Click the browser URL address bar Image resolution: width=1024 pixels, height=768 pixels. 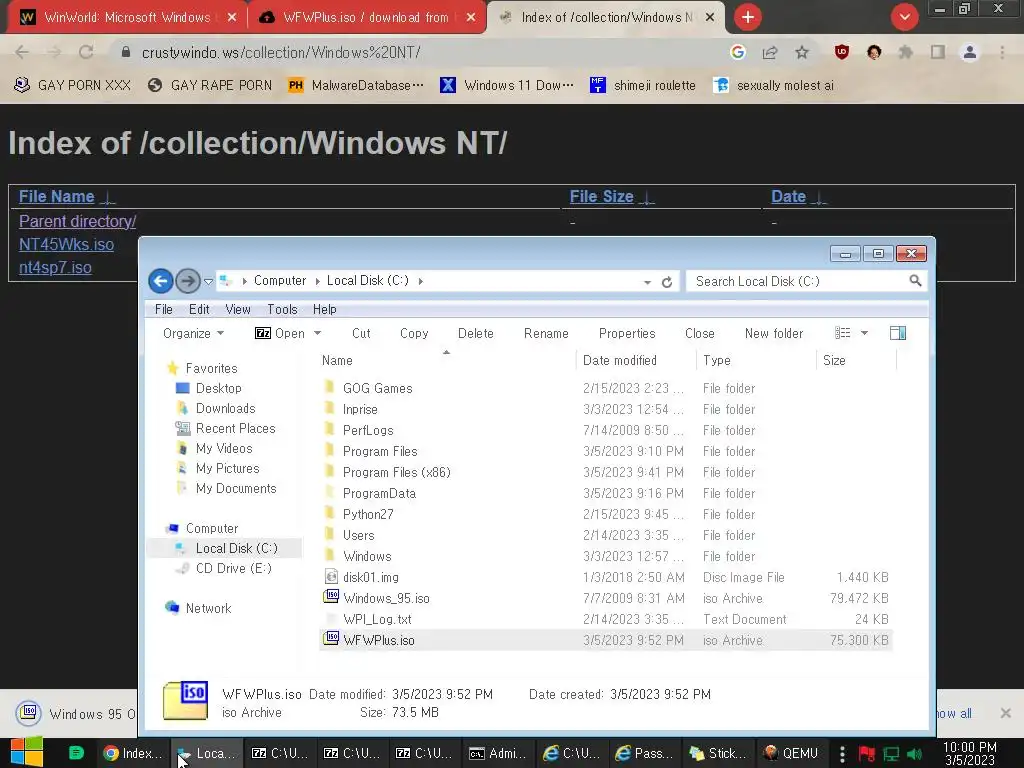[x=418, y=52]
